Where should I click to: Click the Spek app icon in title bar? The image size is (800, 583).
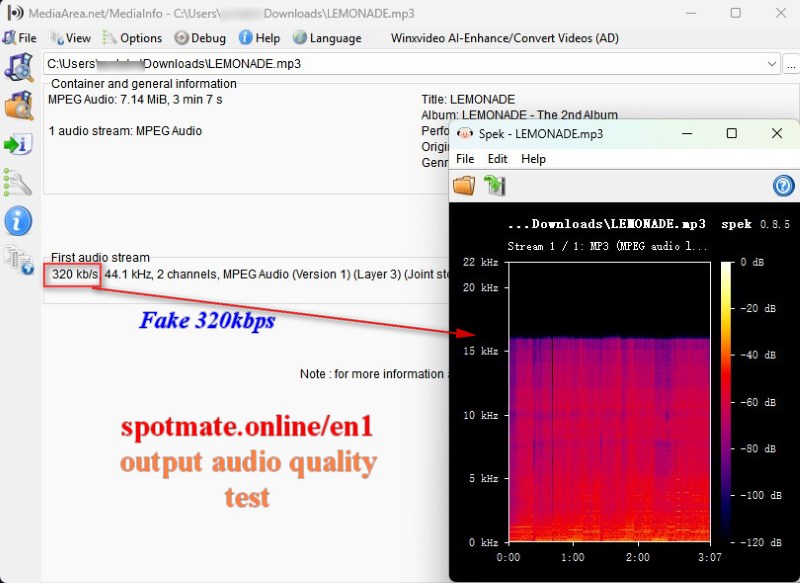click(x=465, y=134)
